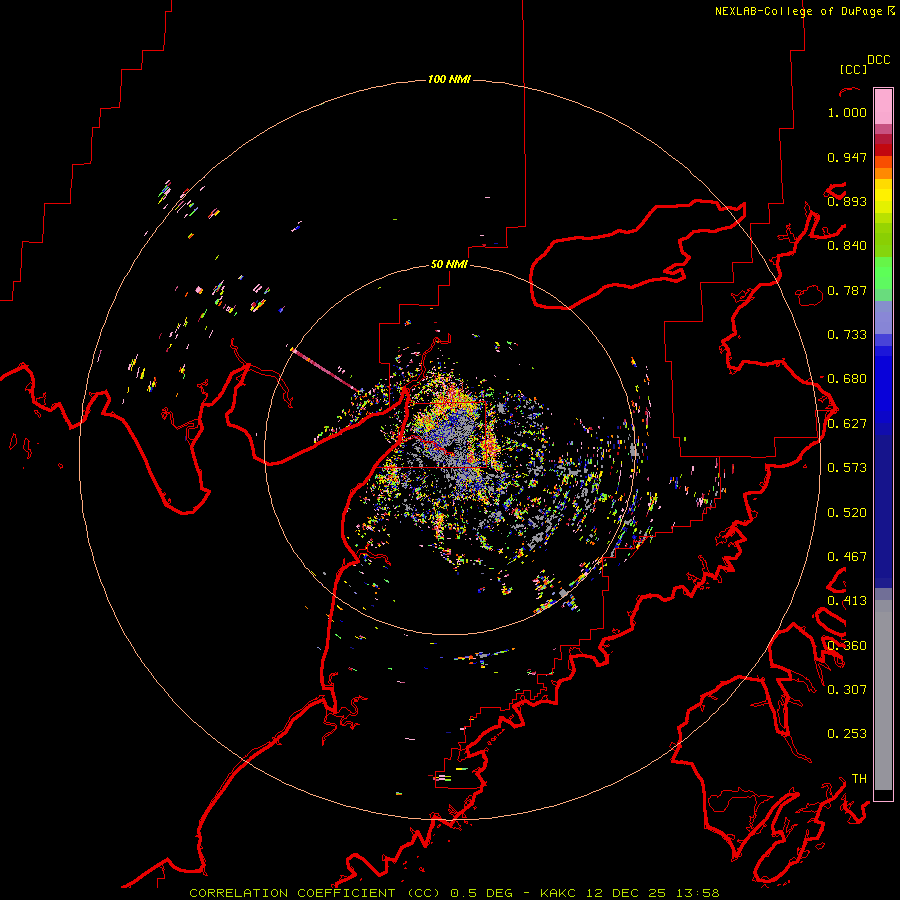Image resolution: width=900 pixels, height=900 pixels.
Task: Click the 0.787 legend value
Action: pyautogui.click(x=847, y=290)
